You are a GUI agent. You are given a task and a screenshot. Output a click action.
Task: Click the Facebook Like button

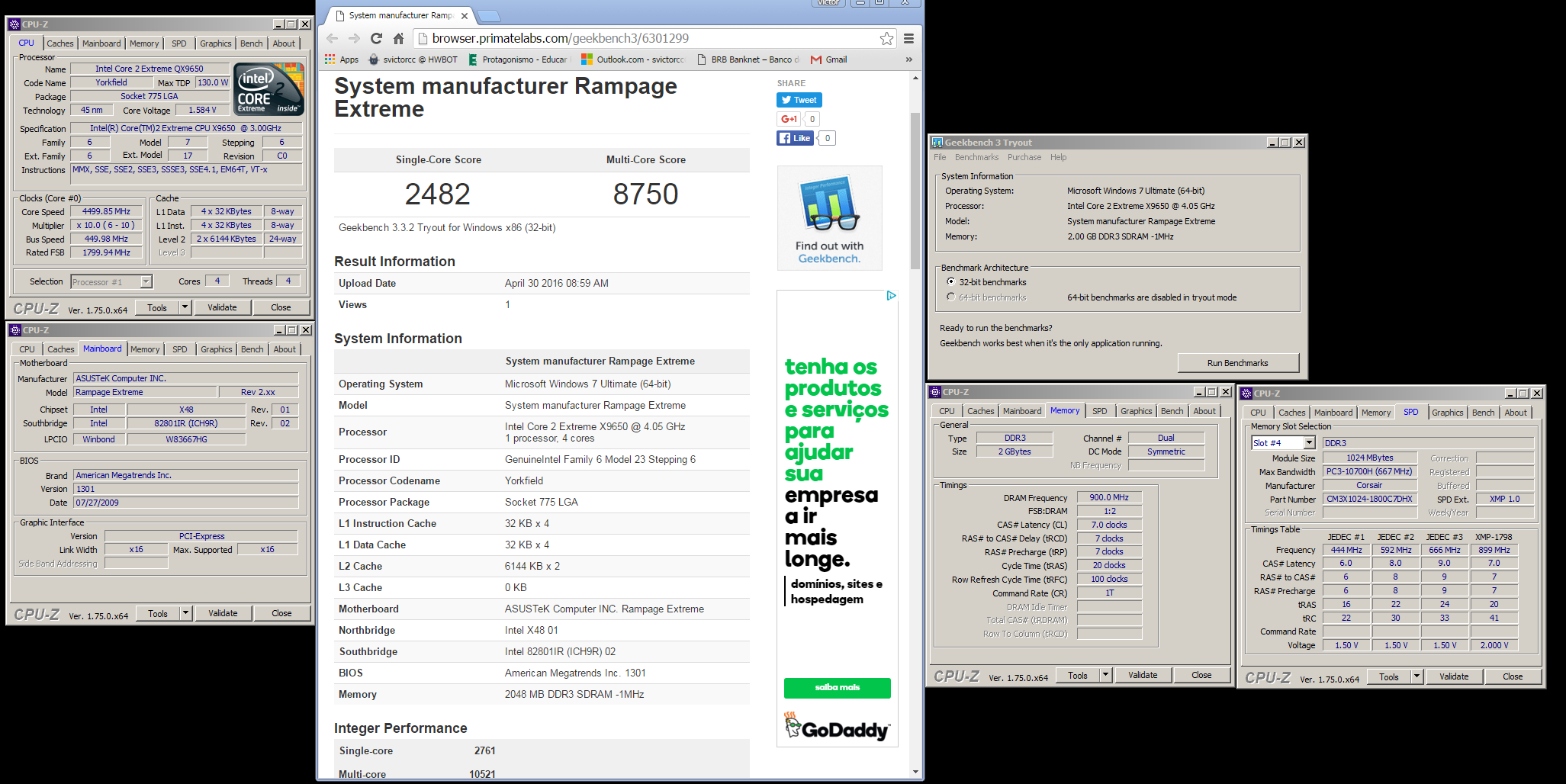795,138
